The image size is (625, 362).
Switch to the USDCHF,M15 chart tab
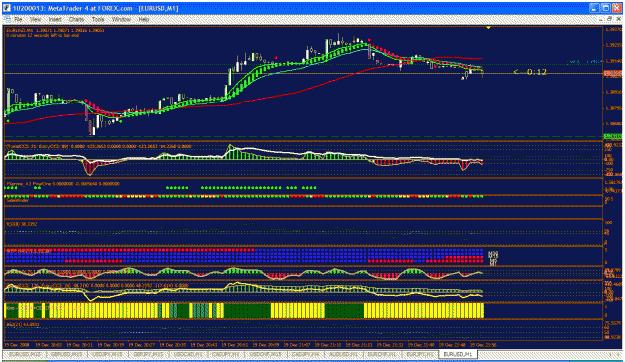(x=265, y=354)
